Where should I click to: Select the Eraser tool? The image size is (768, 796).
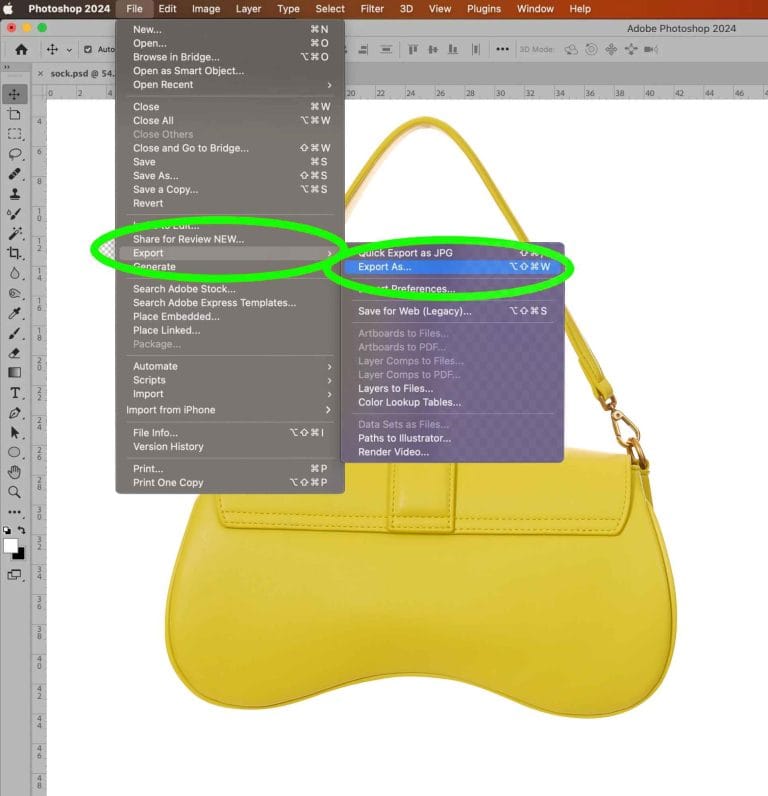click(x=14, y=352)
